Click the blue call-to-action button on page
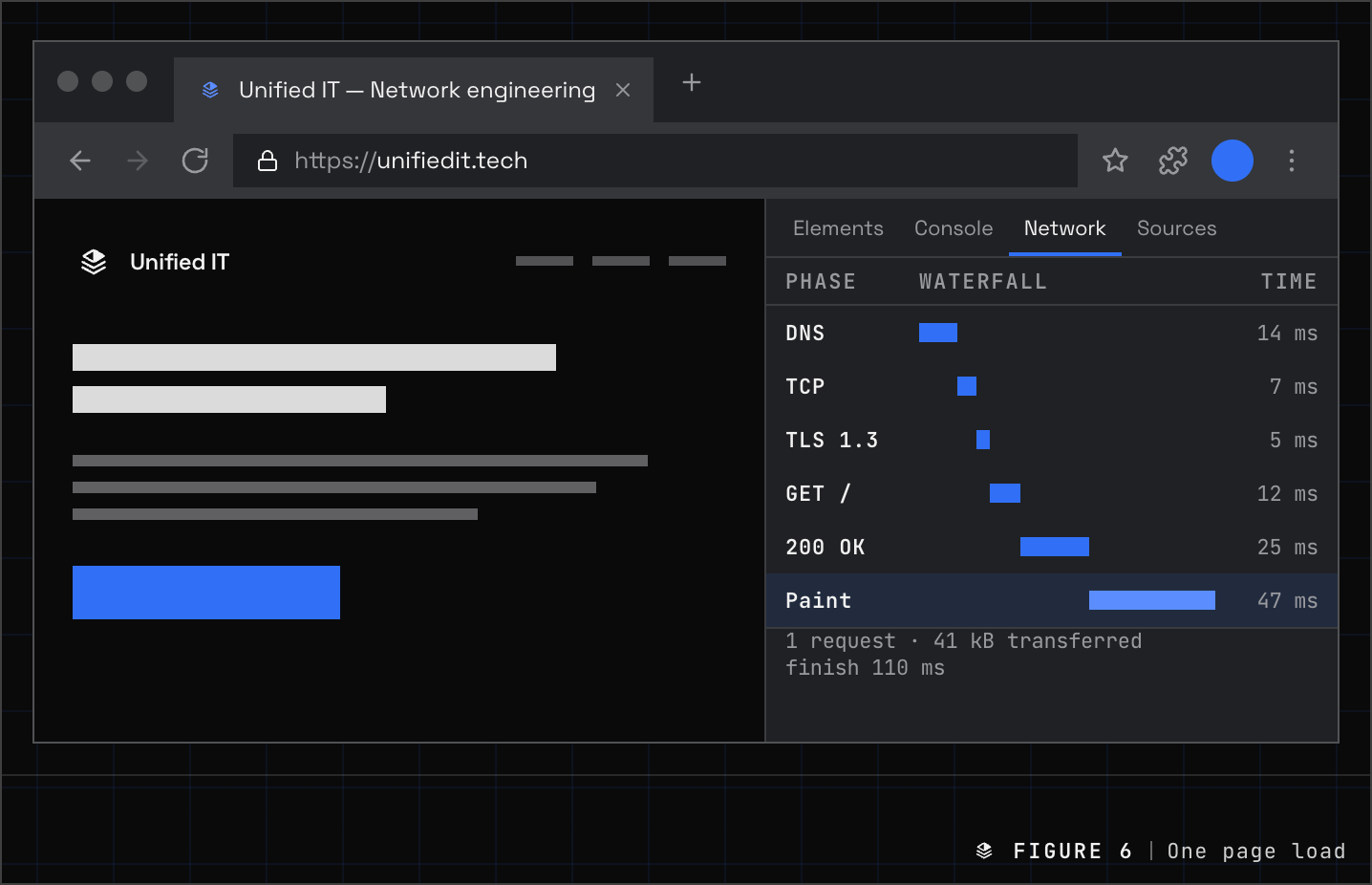1372x885 pixels. click(x=206, y=593)
